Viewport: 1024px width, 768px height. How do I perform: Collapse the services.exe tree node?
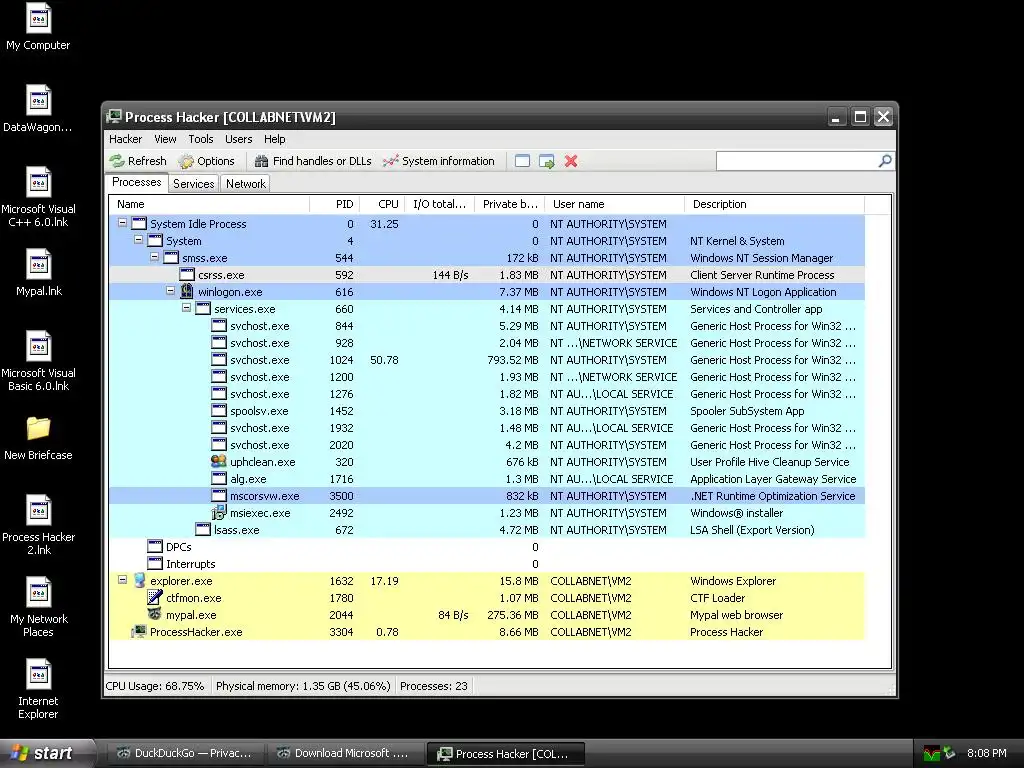tap(186, 308)
